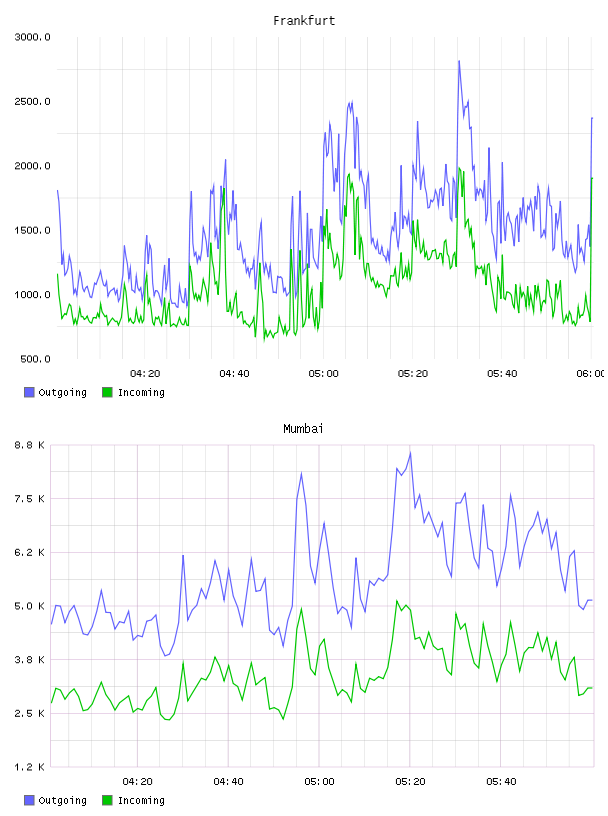Select the Incoming legend label in Mumbai chart
The image size is (608, 816).
tap(141, 801)
